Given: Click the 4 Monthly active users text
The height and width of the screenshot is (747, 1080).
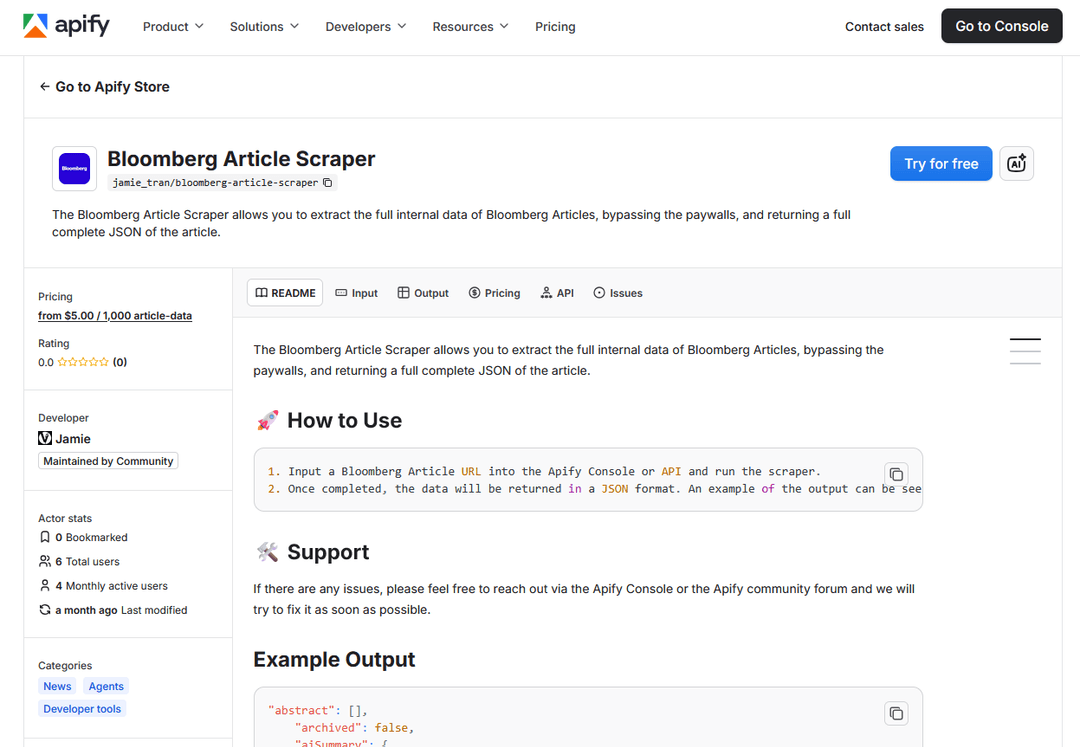Looking at the screenshot, I should tap(112, 586).
